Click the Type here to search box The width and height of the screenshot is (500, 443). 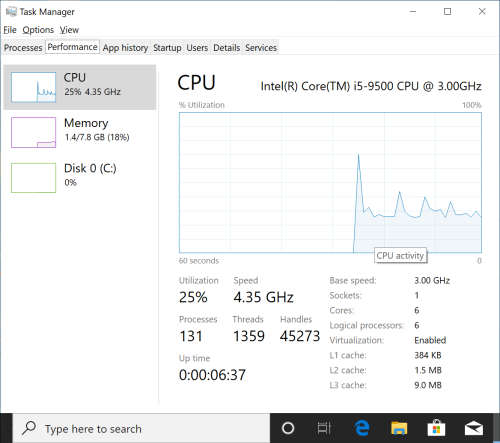[141, 428]
